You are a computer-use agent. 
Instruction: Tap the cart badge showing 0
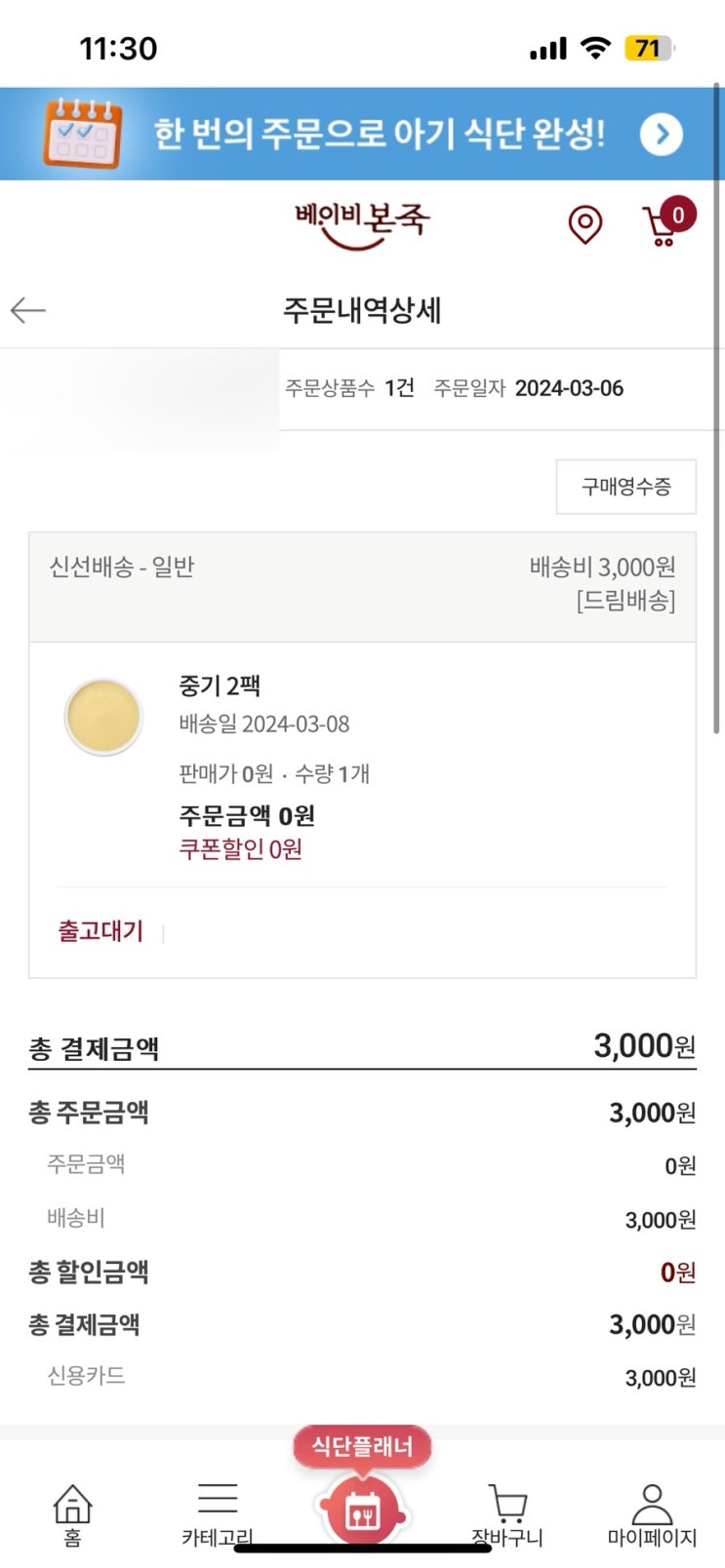(x=678, y=215)
